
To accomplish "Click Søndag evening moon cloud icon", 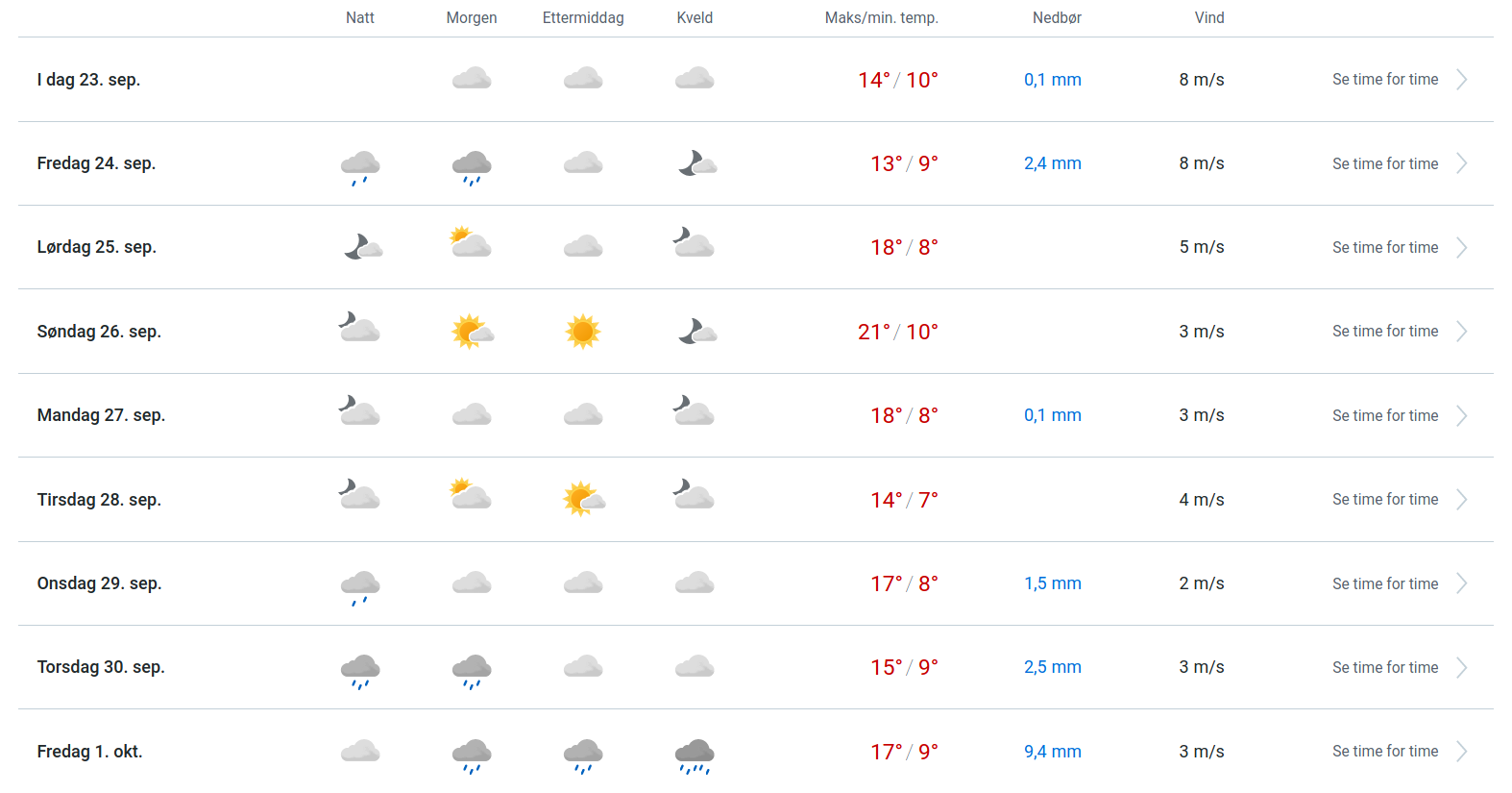I will point(697,332).
